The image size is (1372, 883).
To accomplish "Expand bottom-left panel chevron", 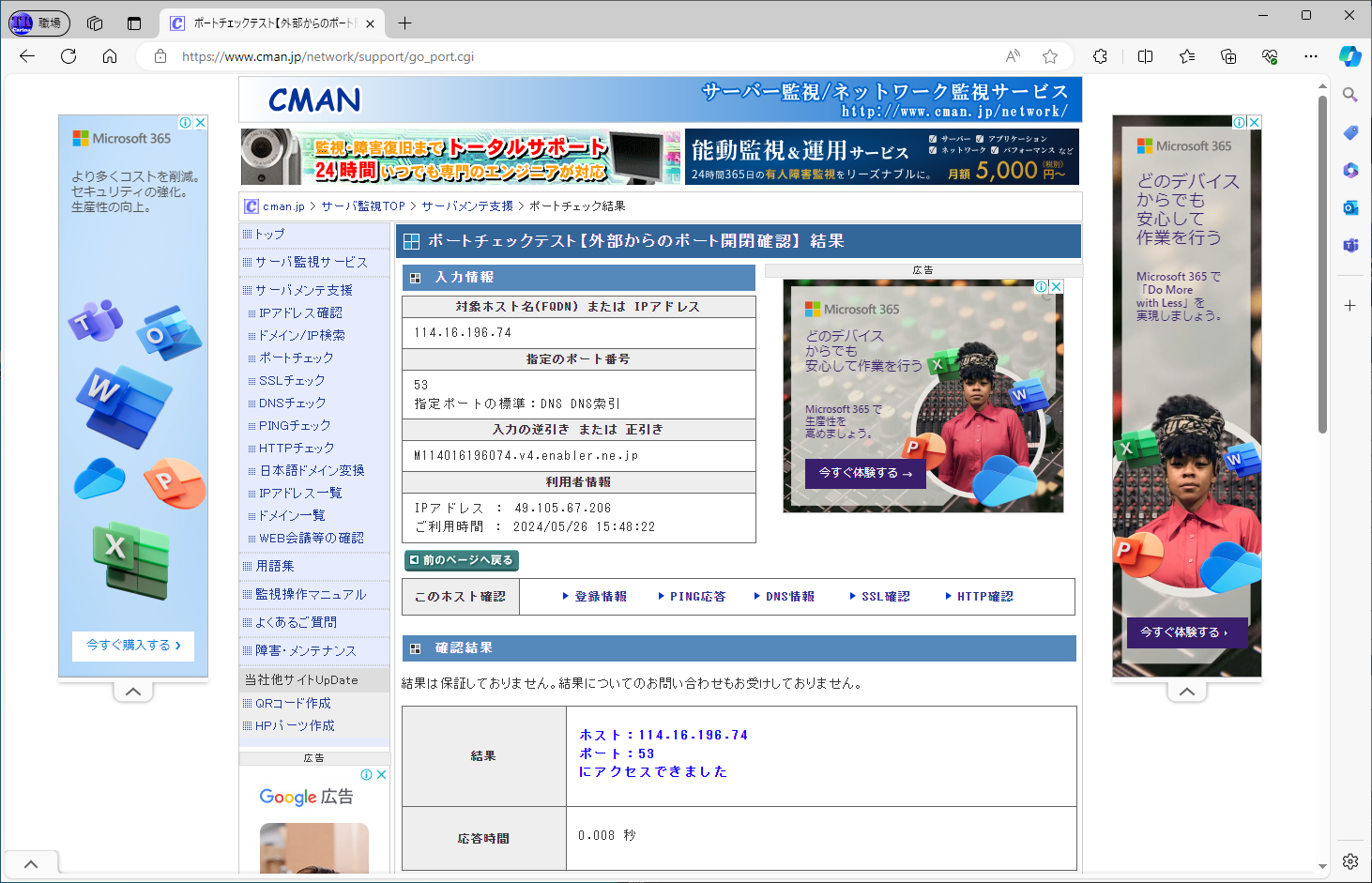I will point(31,863).
